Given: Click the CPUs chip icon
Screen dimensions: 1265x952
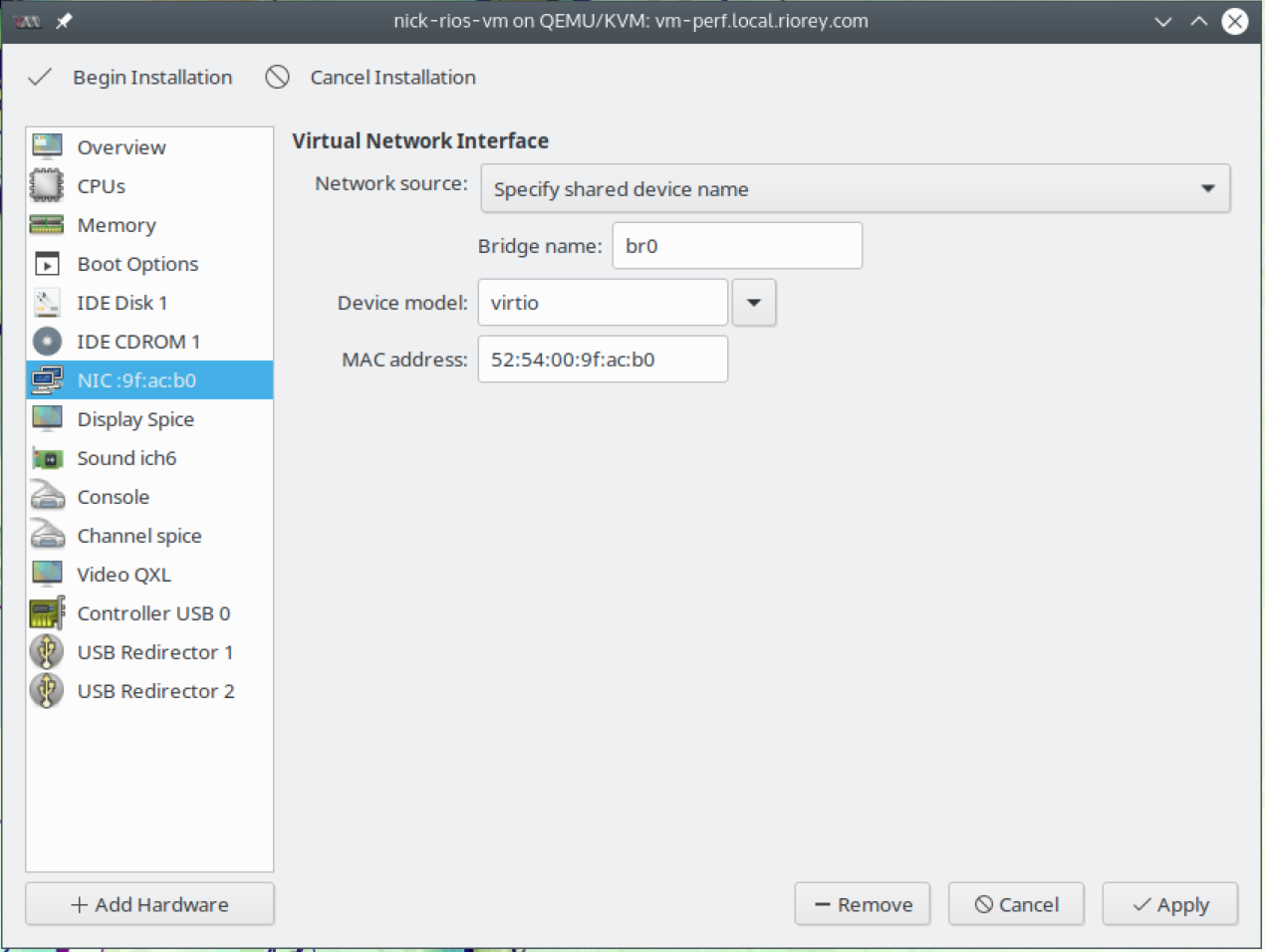Looking at the screenshot, I should coord(47,185).
